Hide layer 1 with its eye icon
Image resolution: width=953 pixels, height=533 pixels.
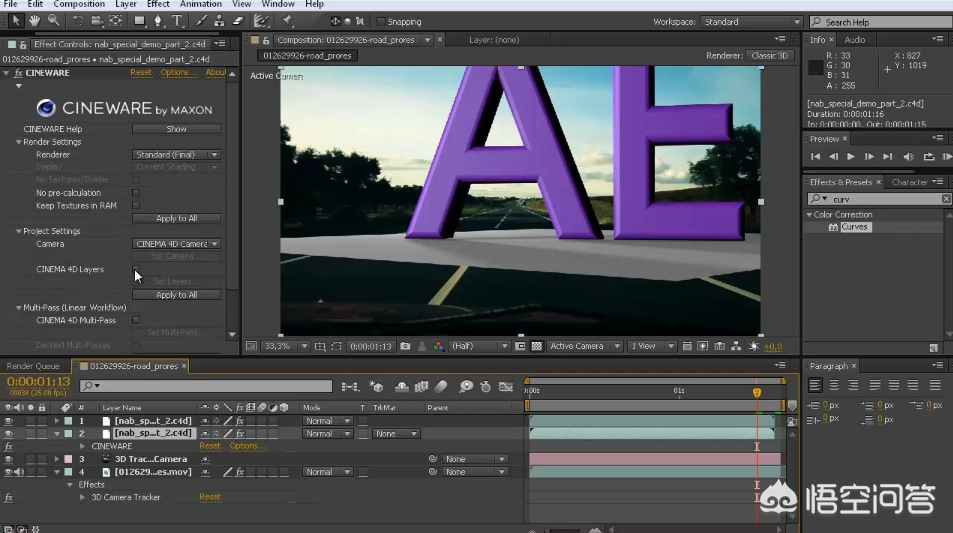click(x=9, y=421)
